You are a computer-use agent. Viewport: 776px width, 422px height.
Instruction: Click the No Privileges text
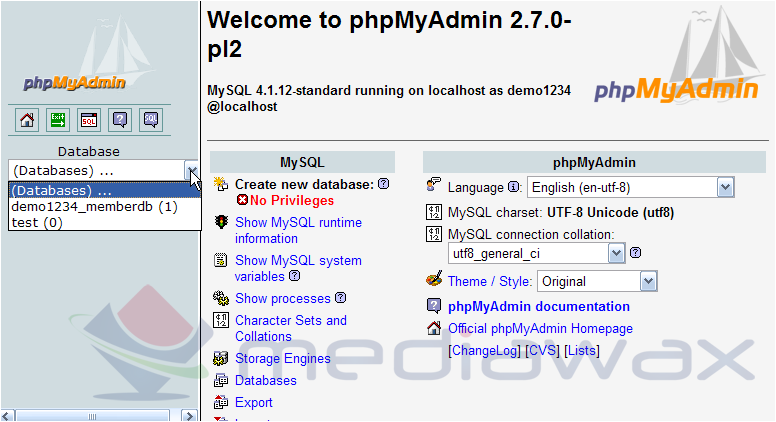tap(291, 200)
